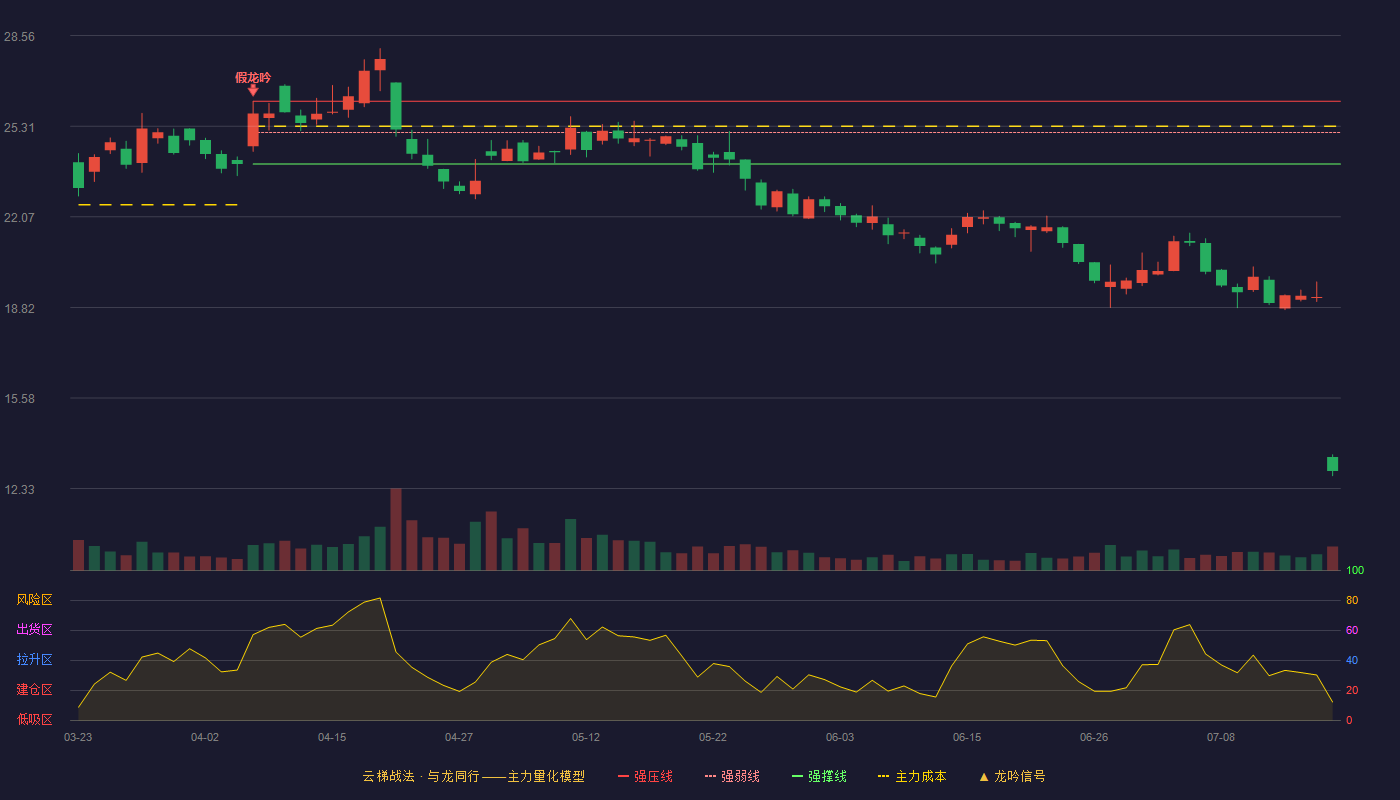Screen dimensions: 1400x800
Task: Click the 03-23 date label
Action: pyautogui.click(x=78, y=737)
